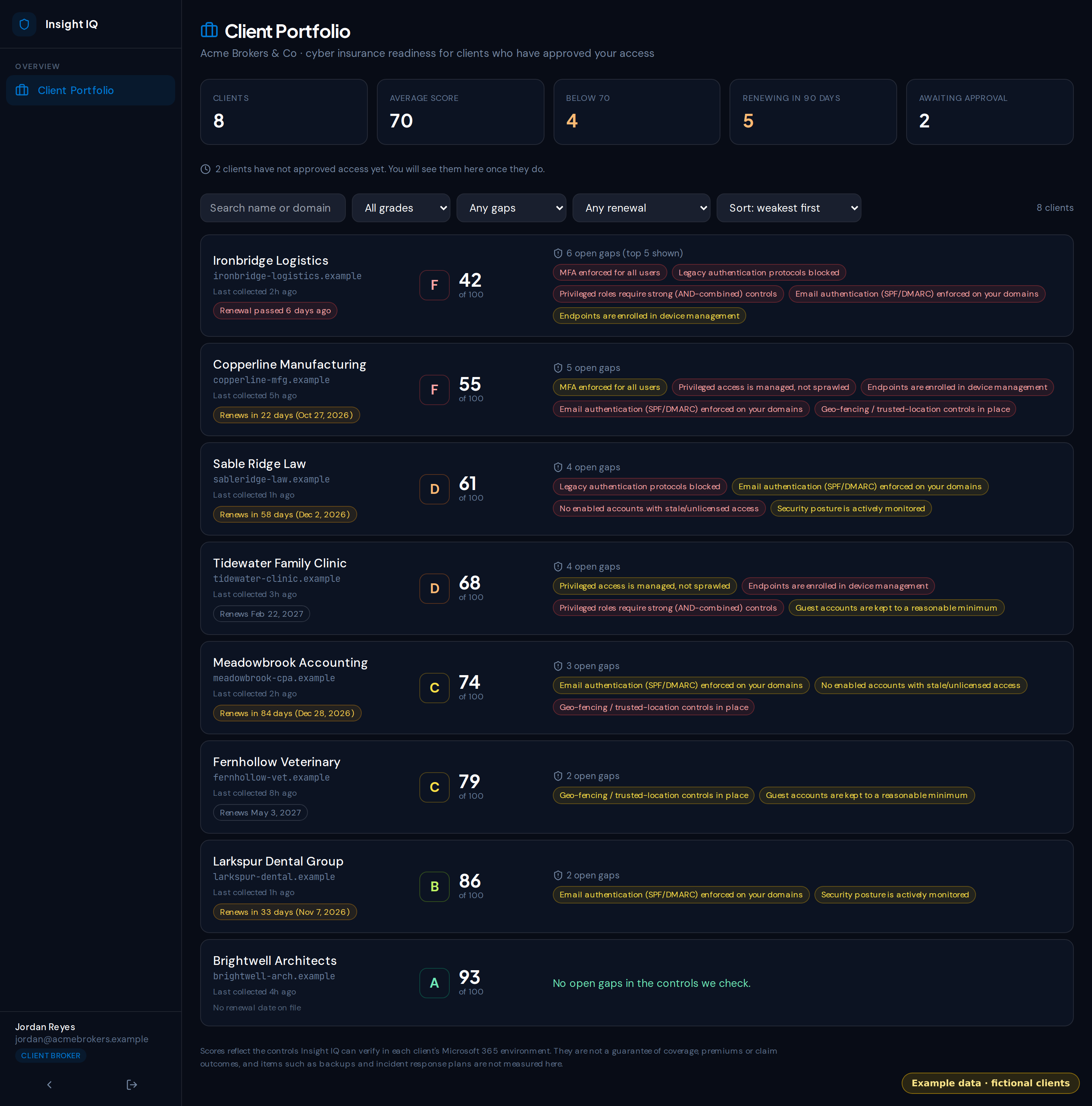This screenshot has width=1092, height=1106.
Task: Click brightwell-arch.example domain text
Action: click(274, 976)
